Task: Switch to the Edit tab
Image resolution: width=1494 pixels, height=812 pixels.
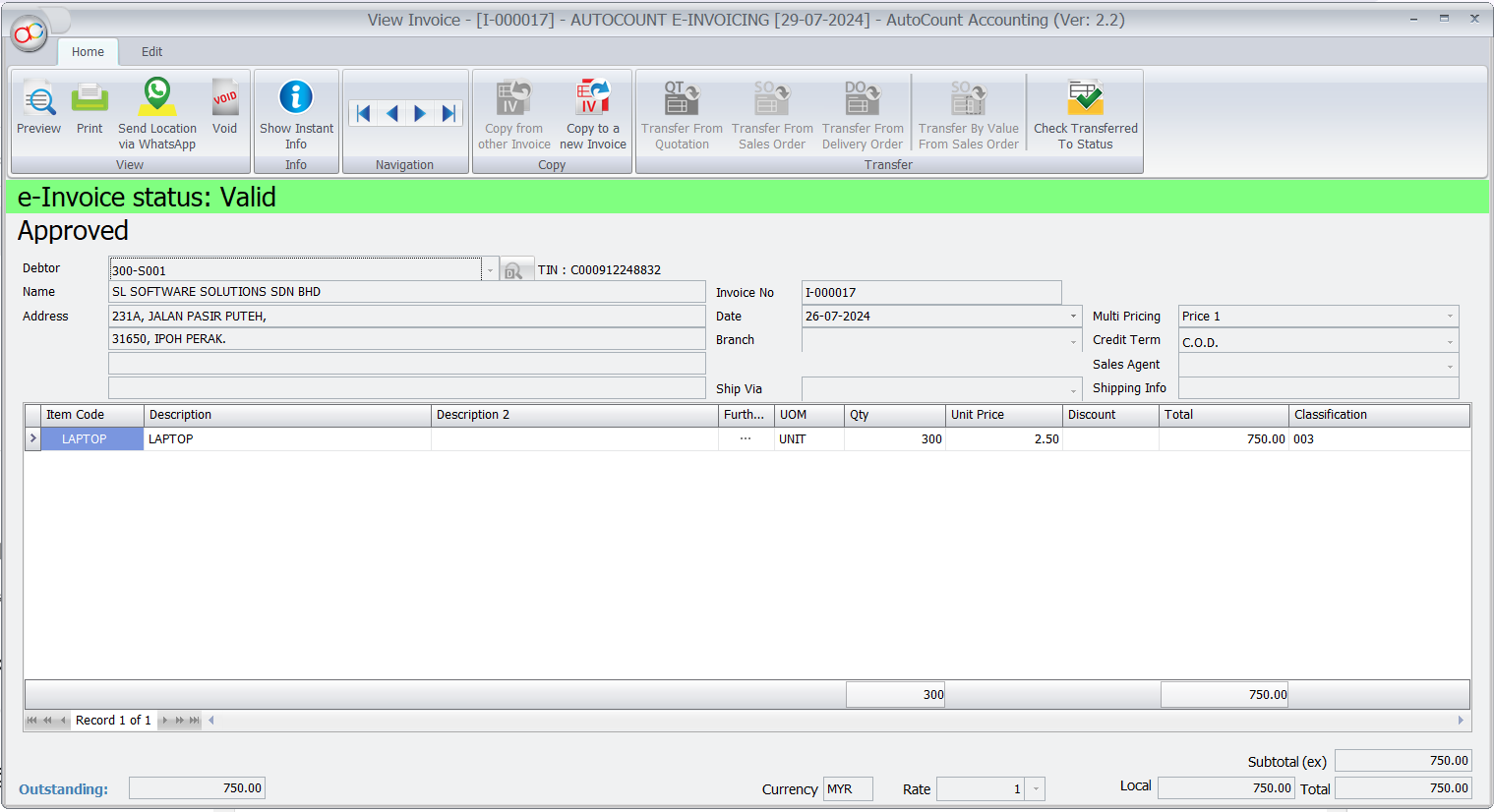Action: coord(151,51)
